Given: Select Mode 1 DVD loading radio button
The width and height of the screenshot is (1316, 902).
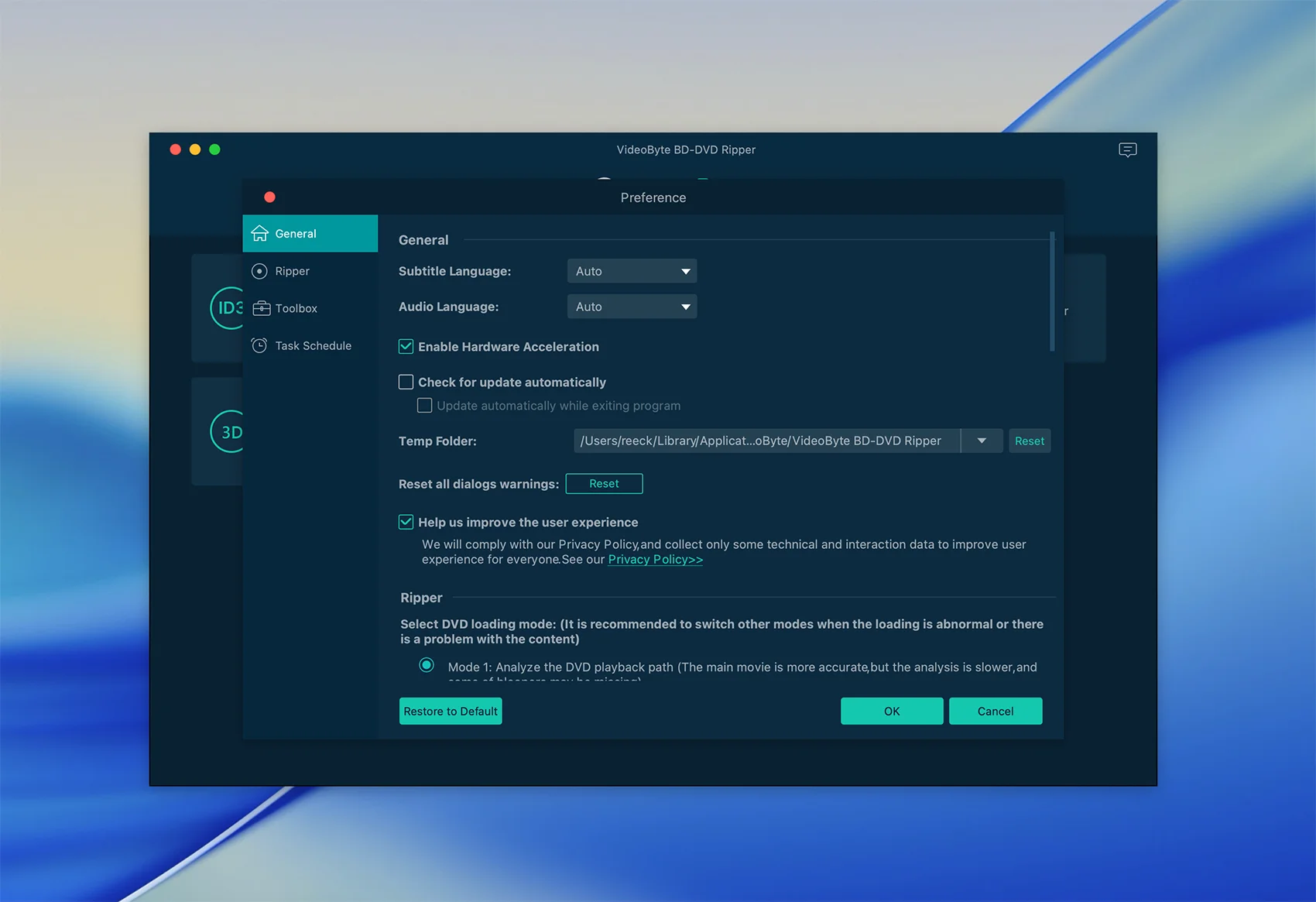Looking at the screenshot, I should coord(427,665).
